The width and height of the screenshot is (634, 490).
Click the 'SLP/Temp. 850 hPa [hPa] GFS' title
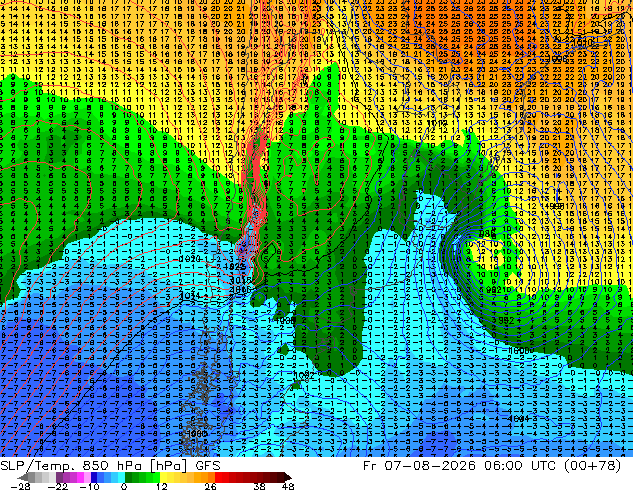[x=110, y=466]
